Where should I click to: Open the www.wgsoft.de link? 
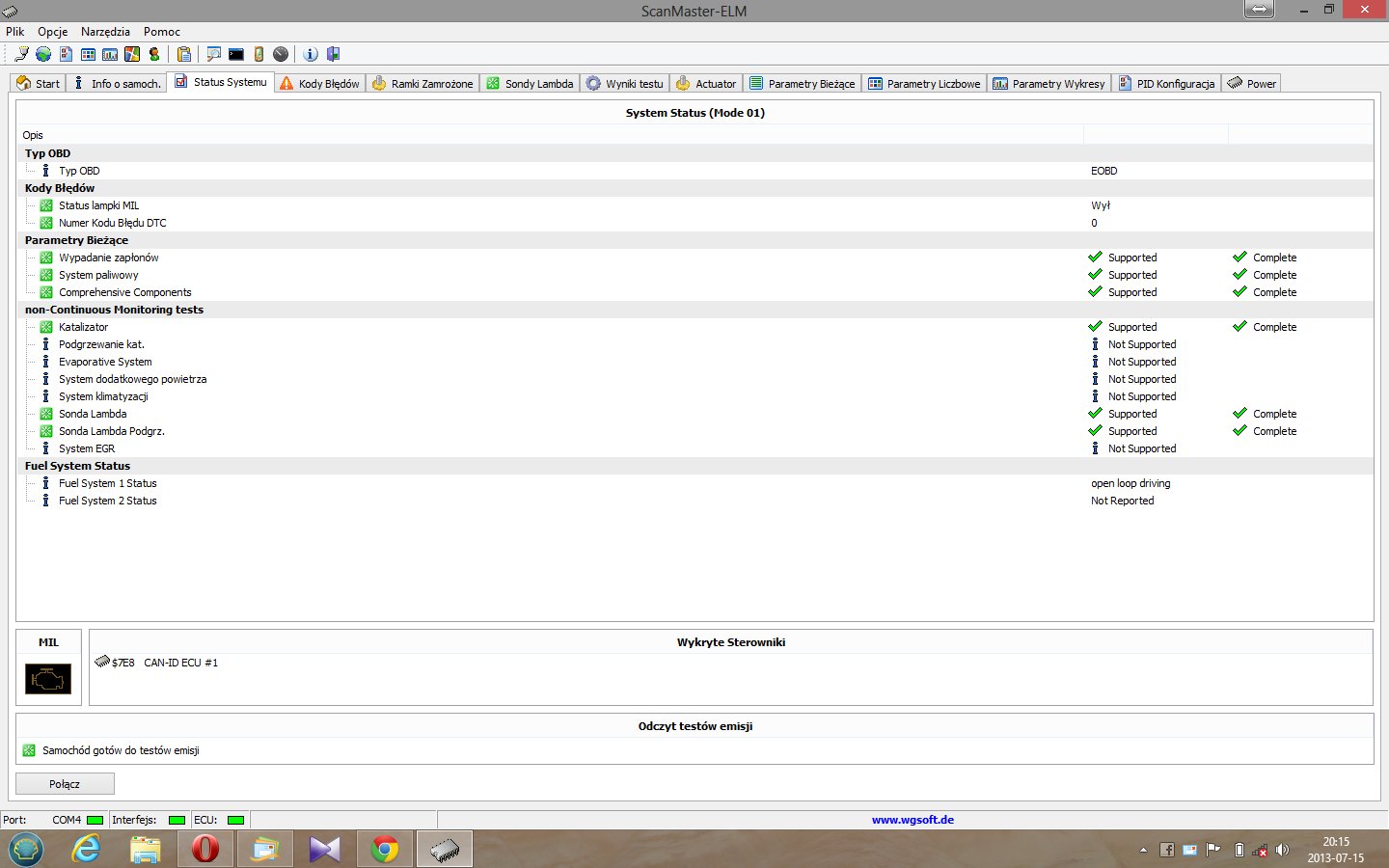click(x=912, y=820)
